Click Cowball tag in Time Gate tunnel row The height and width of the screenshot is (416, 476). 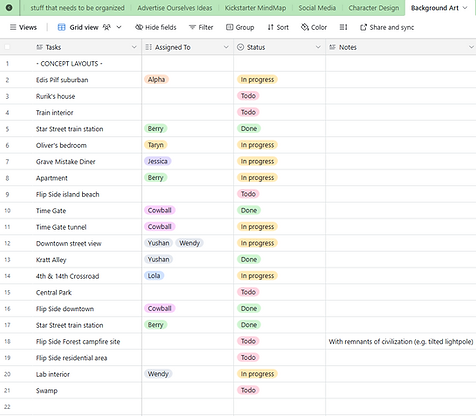[160, 227]
